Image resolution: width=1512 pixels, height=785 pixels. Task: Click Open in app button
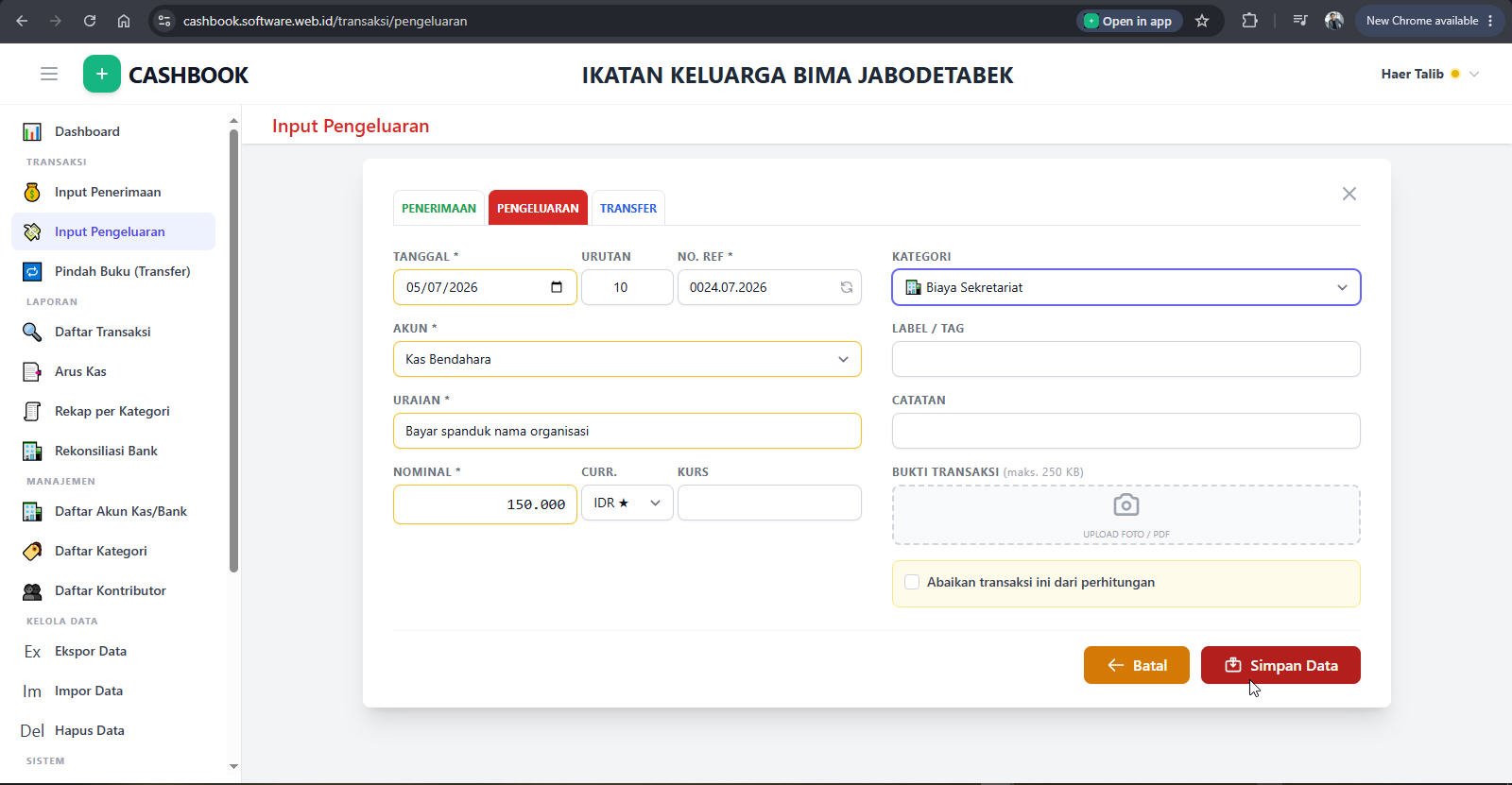1128,21
